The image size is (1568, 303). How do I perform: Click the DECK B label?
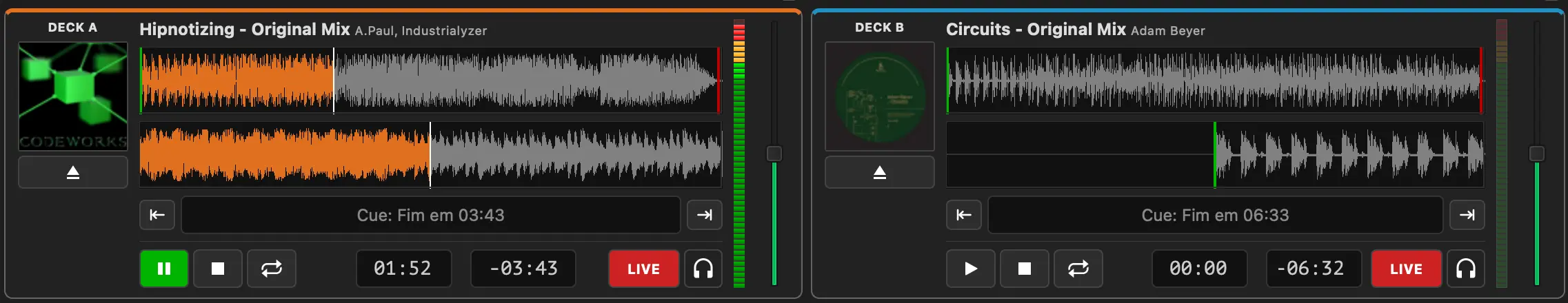pos(879,28)
